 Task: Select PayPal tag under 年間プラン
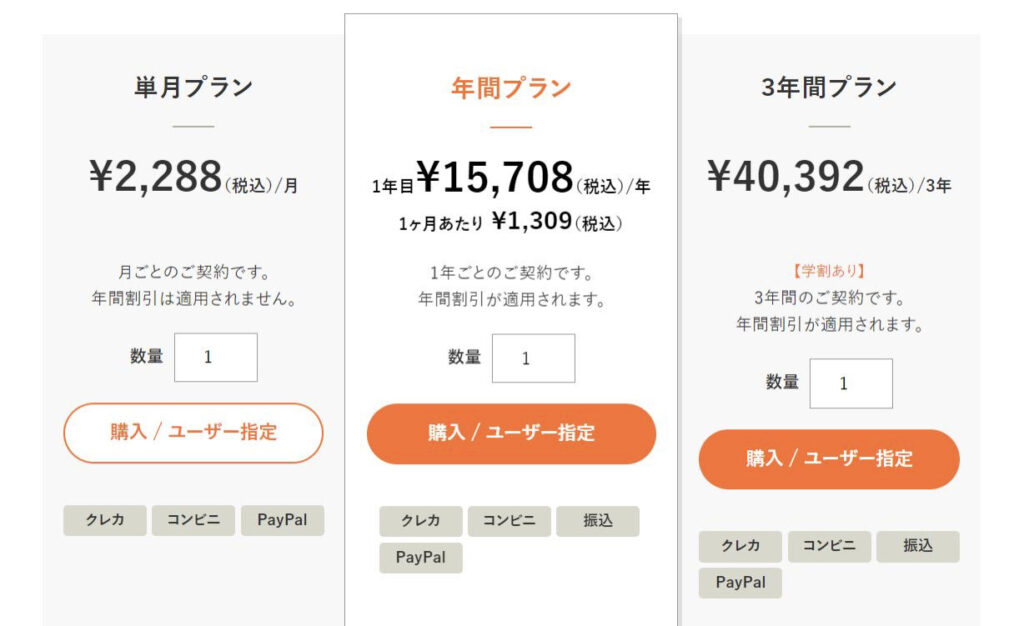point(421,557)
